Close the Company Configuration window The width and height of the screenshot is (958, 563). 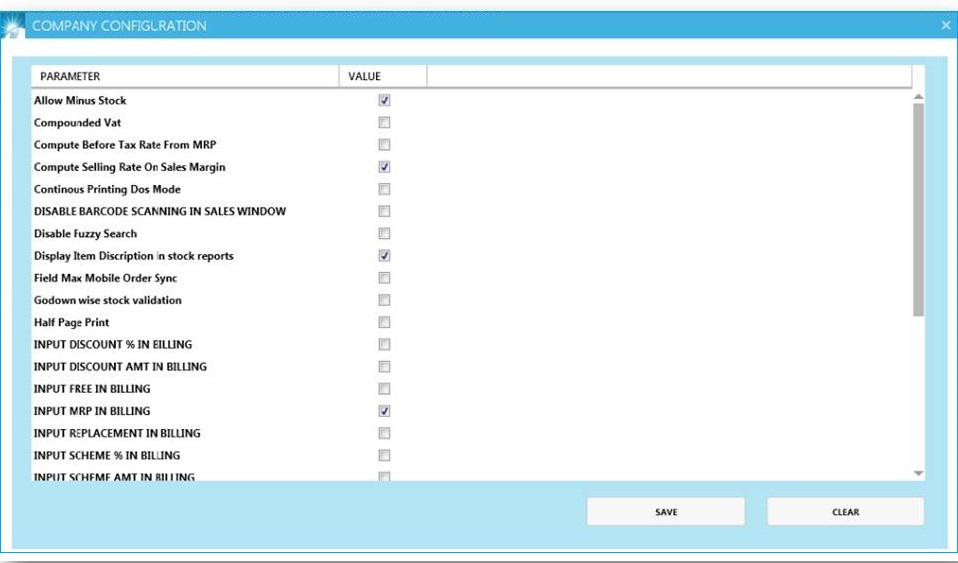[946, 25]
